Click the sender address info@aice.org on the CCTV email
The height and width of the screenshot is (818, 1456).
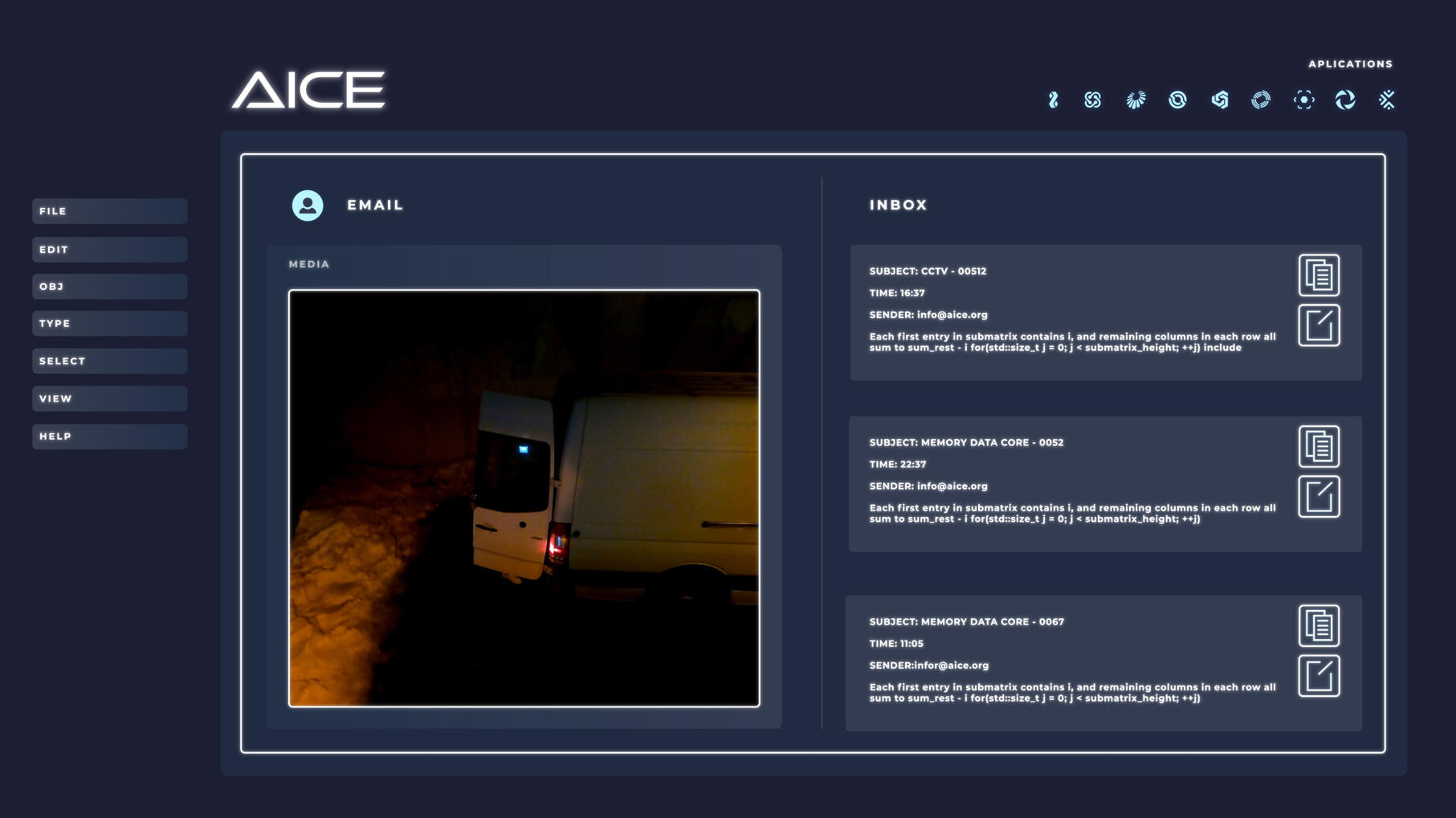(x=950, y=315)
